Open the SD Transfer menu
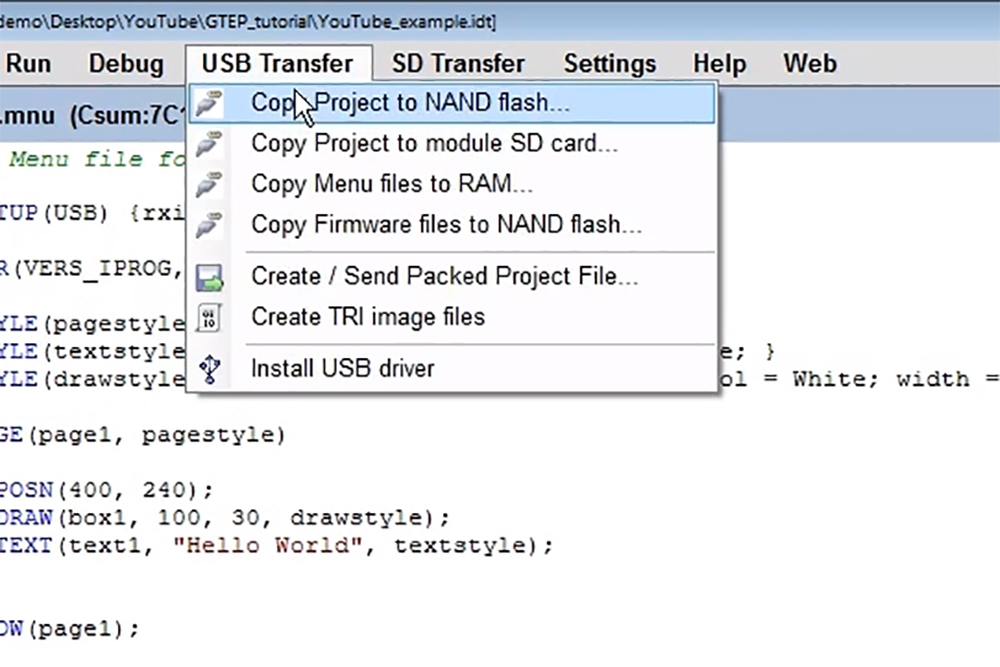The image size is (1000, 667). (458, 64)
